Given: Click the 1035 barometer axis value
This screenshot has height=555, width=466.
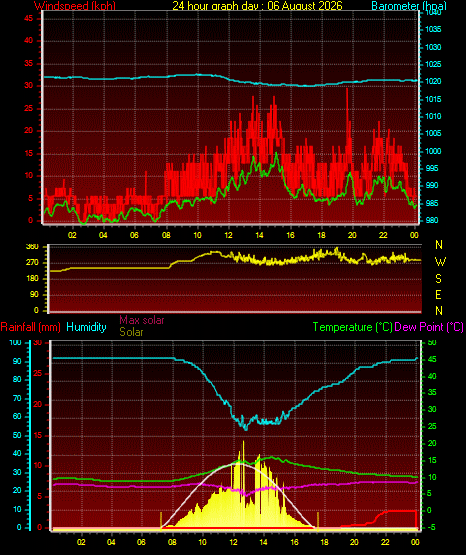Looking at the screenshot, I should point(433,29).
